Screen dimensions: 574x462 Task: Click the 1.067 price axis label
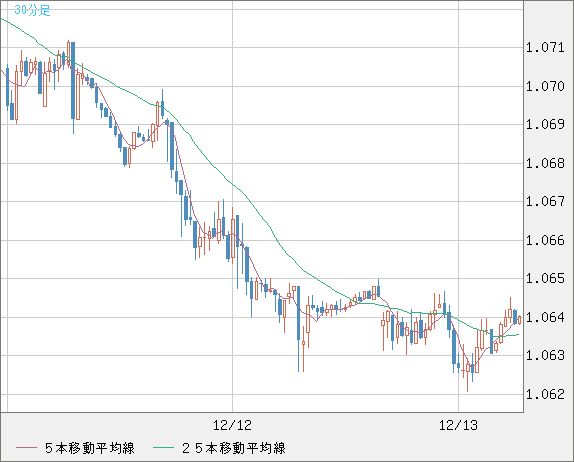(x=545, y=201)
